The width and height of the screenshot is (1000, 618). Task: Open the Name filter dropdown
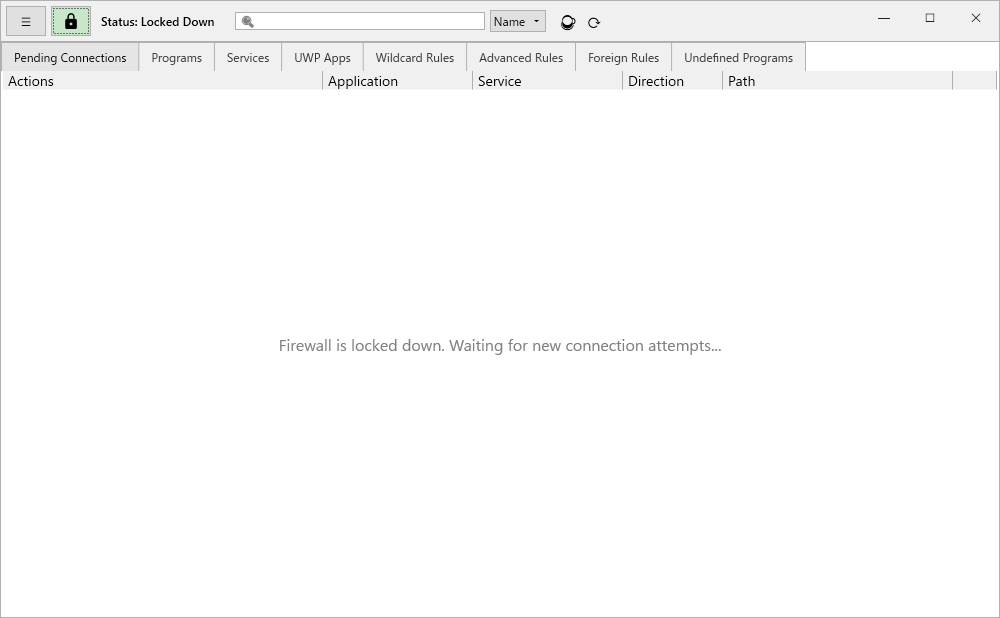point(517,22)
